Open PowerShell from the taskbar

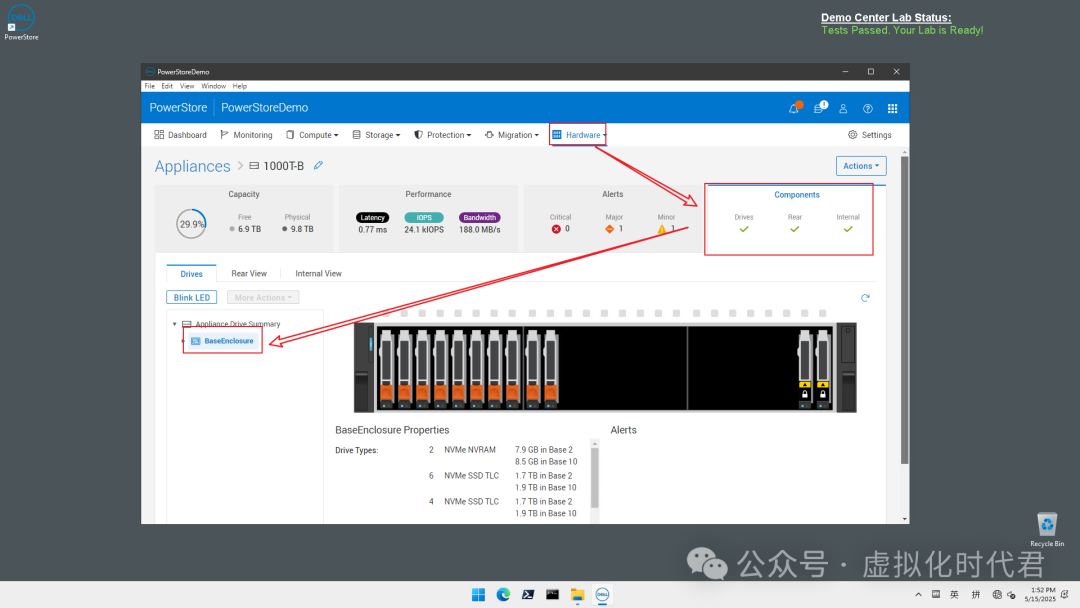[528, 594]
